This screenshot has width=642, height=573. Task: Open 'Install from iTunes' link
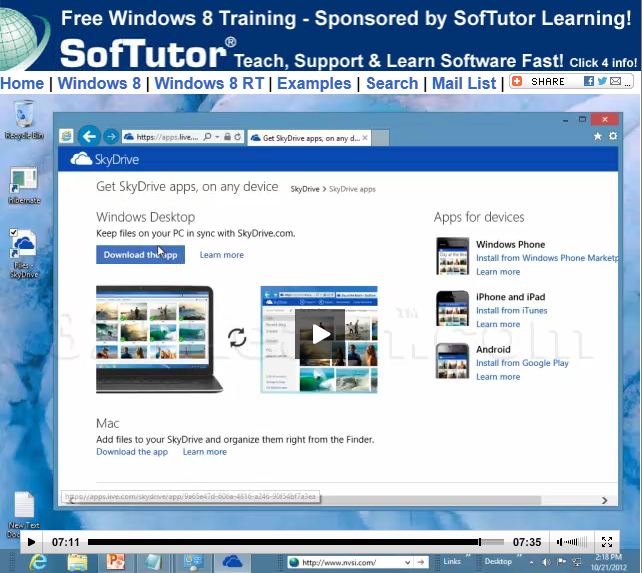pyautogui.click(x=511, y=310)
